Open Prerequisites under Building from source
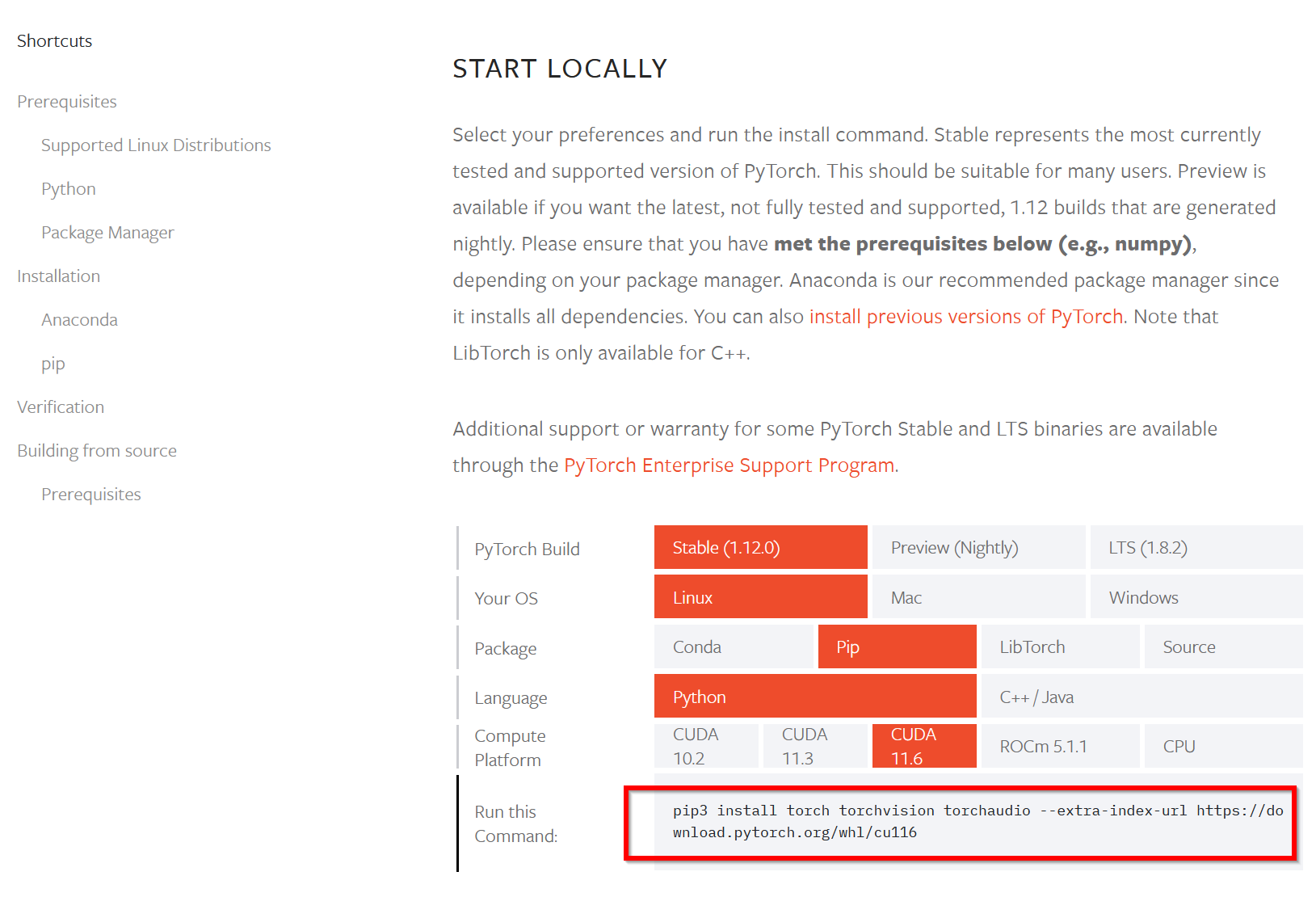 [91, 495]
